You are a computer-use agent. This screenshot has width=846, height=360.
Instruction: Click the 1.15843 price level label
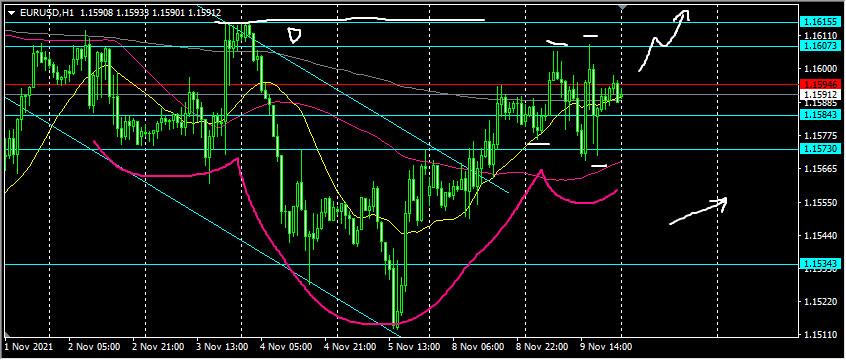820,114
